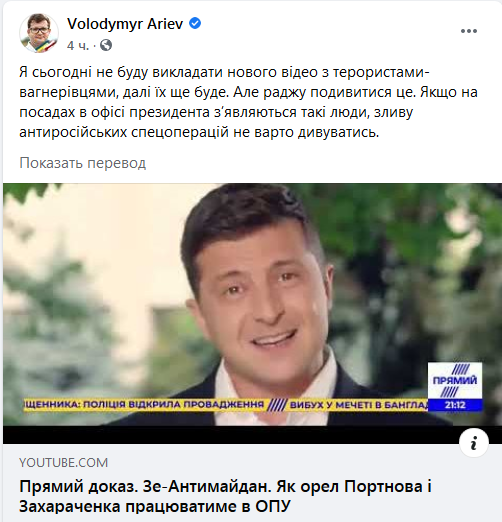Click the globe public-audience icon
The image size is (502, 522).
pyautogui.click(x=106, y=45)
